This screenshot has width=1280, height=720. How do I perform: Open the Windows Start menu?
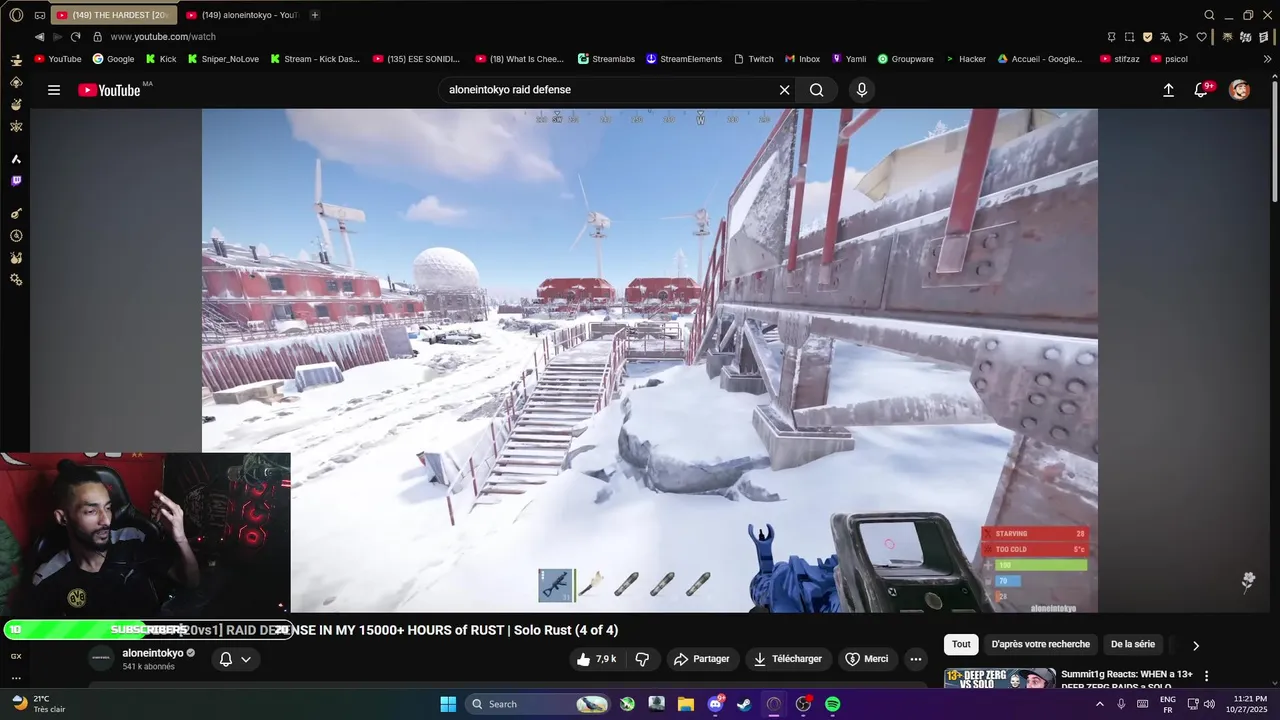448,704
